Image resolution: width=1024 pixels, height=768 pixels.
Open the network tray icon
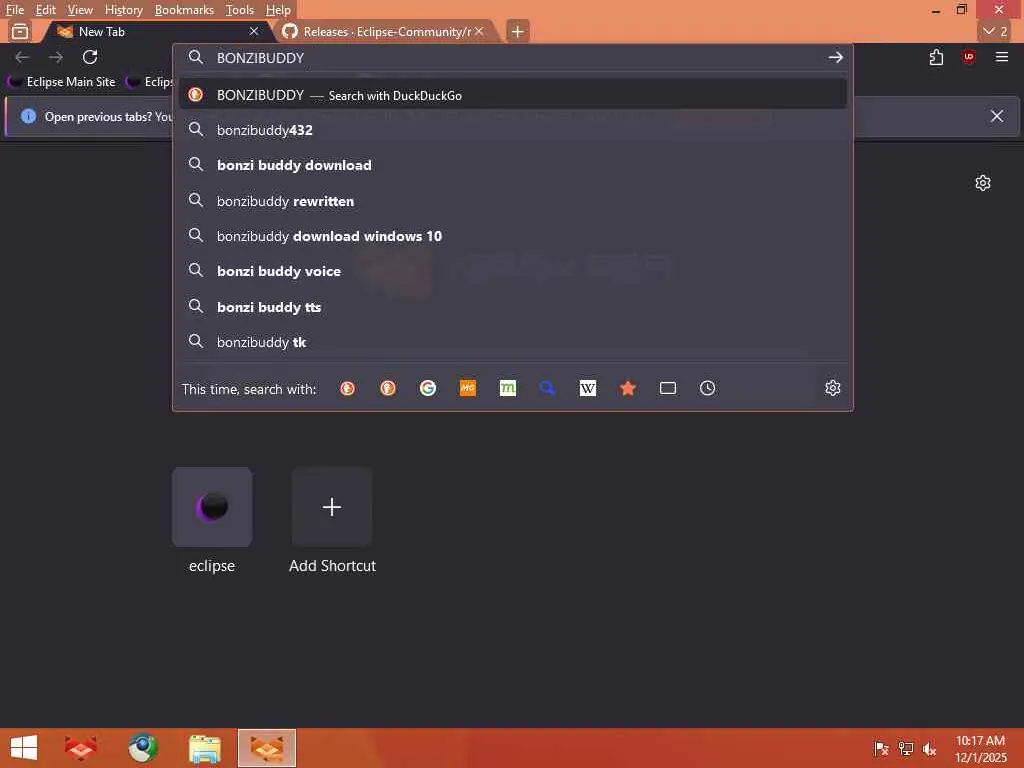click(905, 749)
